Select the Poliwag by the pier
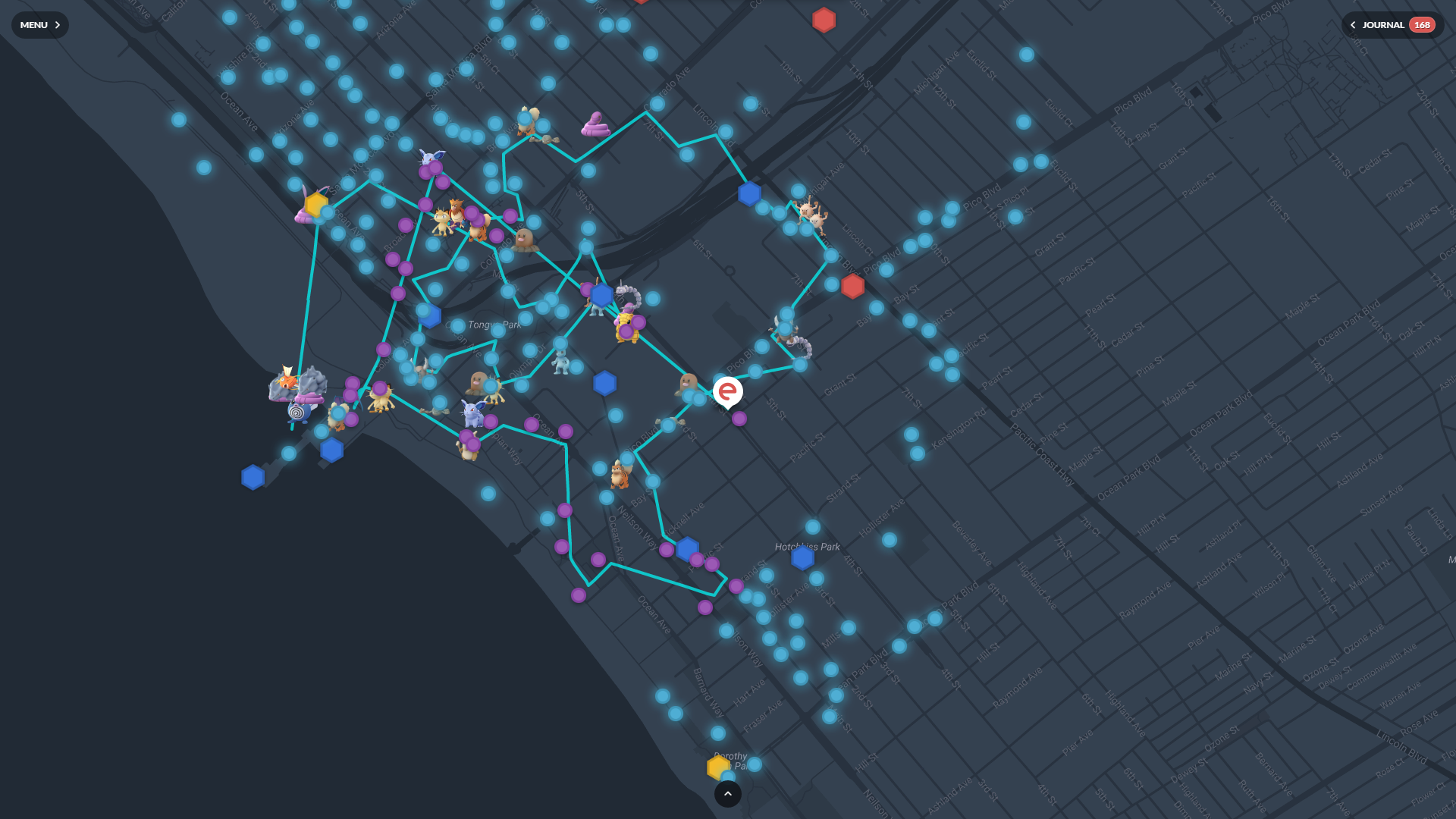 [298, 412]
